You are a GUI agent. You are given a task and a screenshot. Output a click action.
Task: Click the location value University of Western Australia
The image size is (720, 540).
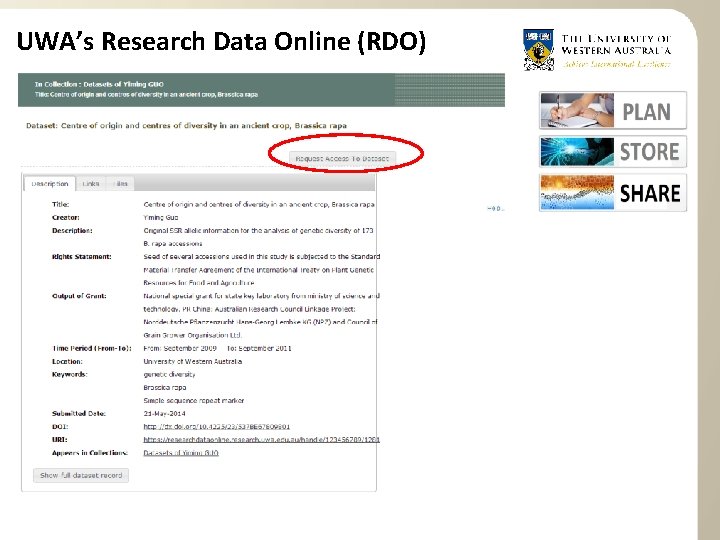193,361
